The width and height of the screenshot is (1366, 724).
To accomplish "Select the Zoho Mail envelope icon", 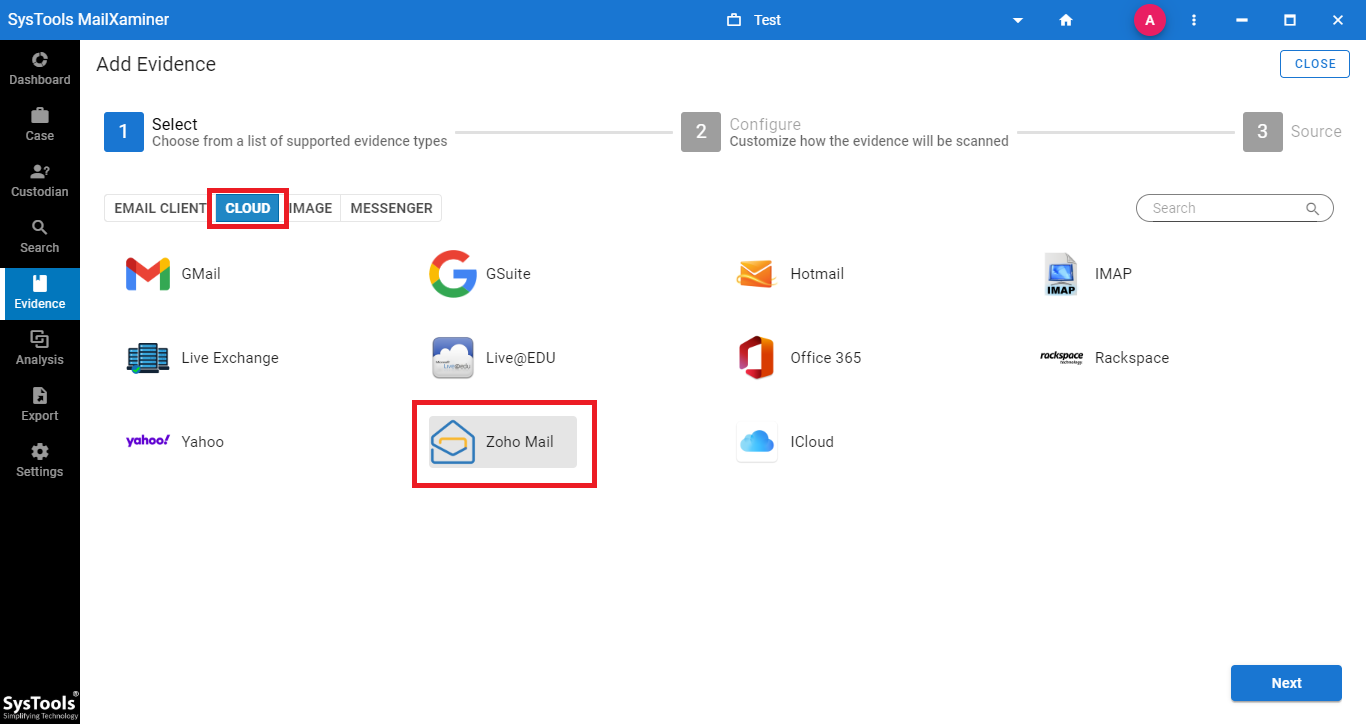I will (x=453, y=442).
